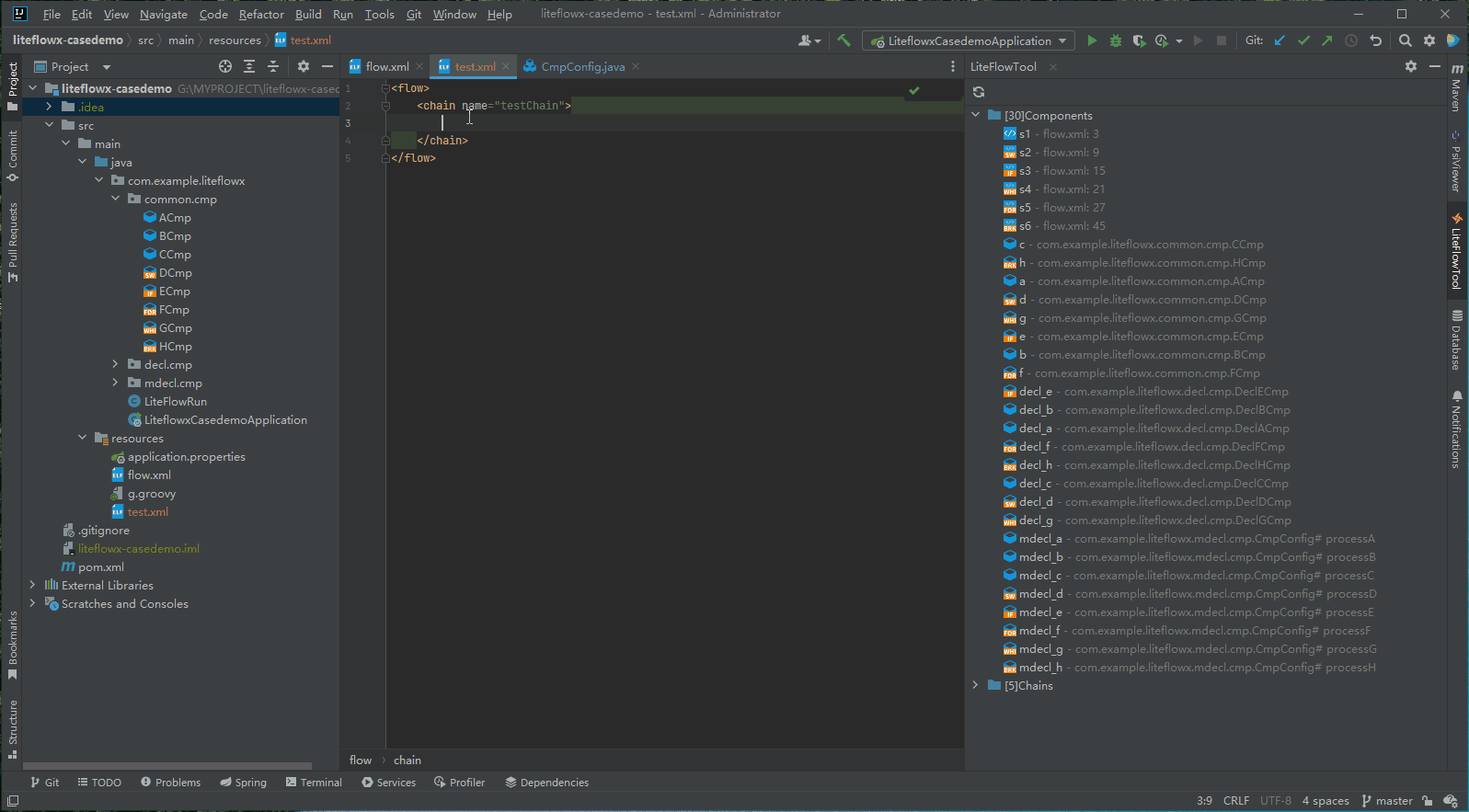Run with coverage shield icon
The image size is (1469, 812).
(x=1139, y=40)
